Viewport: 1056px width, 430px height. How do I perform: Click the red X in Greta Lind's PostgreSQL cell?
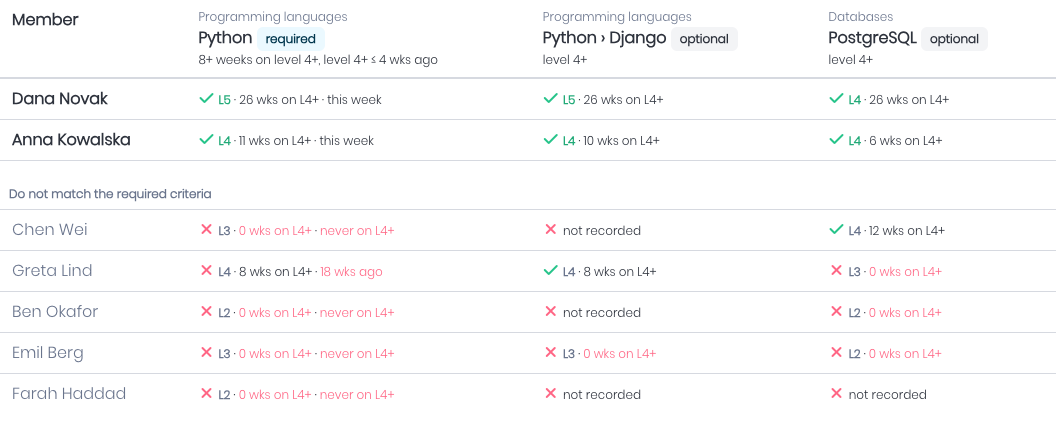pyautogui.click(x=836, y=271)
